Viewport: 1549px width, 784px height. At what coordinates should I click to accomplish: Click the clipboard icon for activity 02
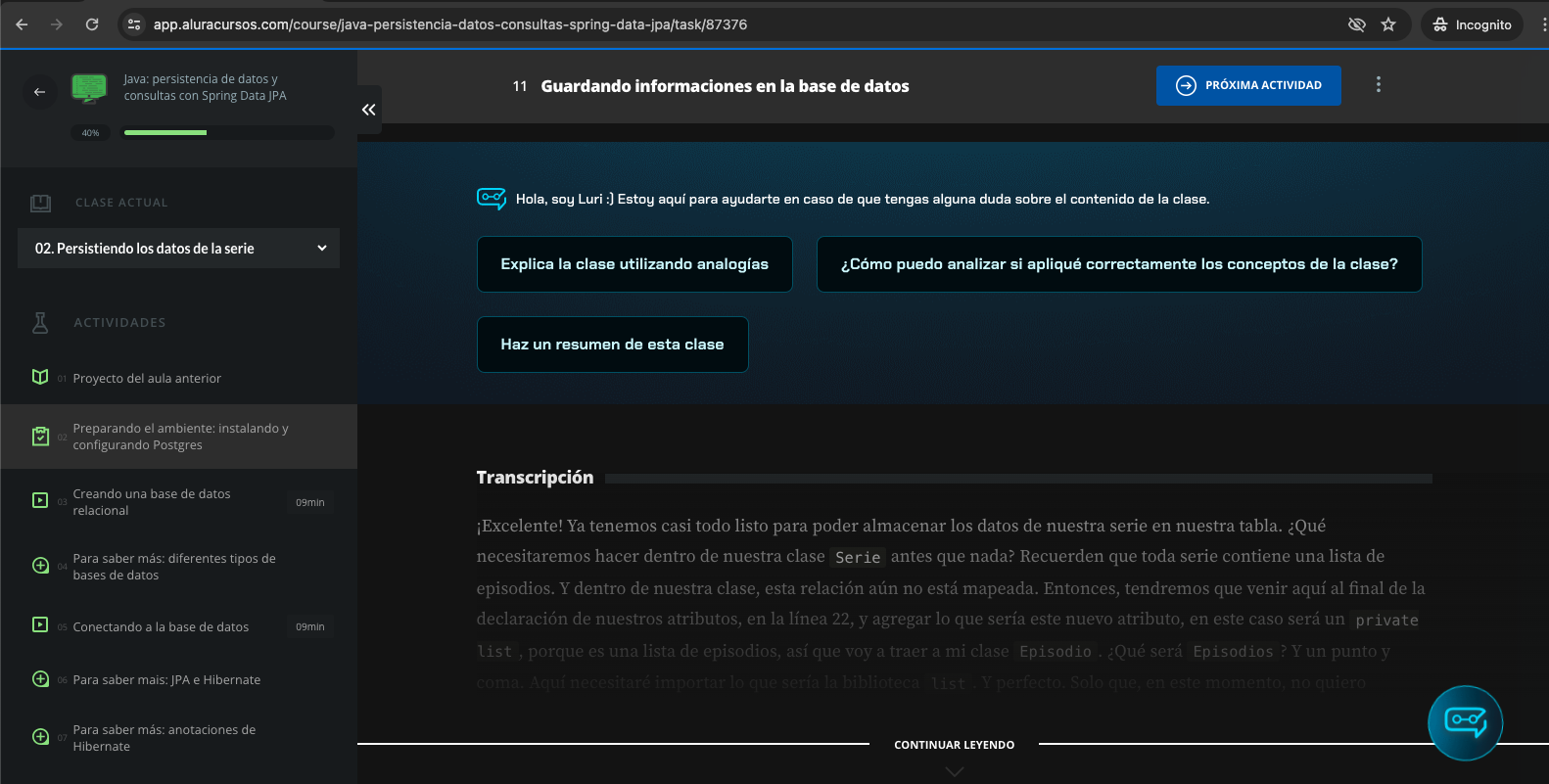pos(40,437)
